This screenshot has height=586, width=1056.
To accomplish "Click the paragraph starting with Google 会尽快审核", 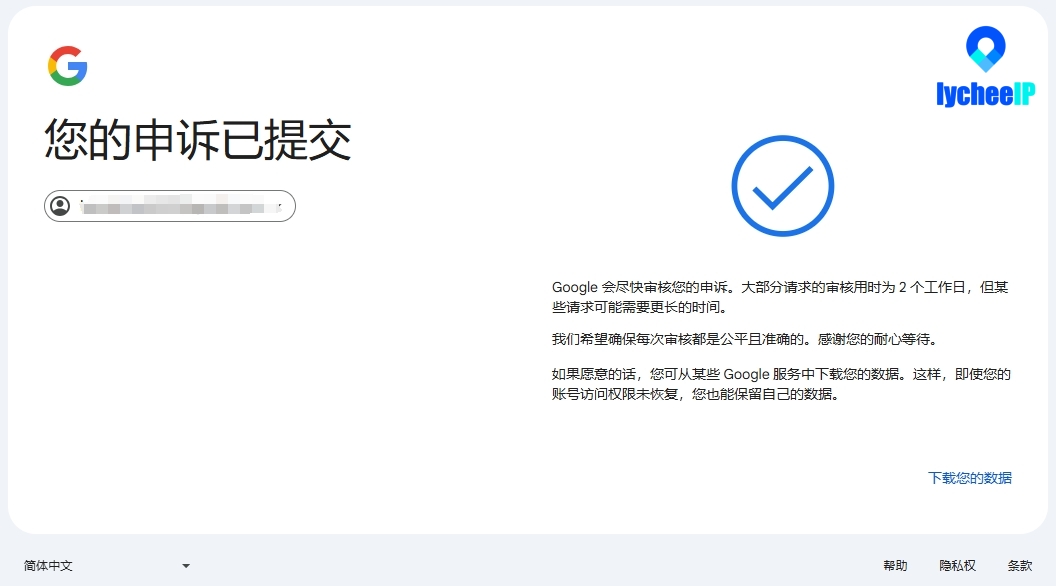I will pyautogui.click(x=780, y=297).
